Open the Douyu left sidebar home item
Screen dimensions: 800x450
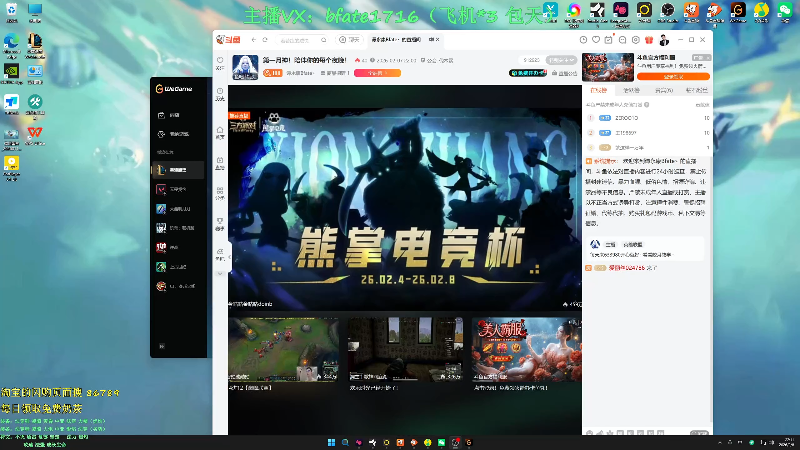point(220,133)
